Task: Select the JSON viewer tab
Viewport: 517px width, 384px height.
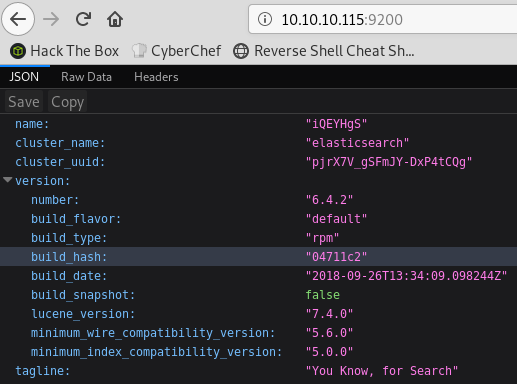Action: (x=24, y=77)
